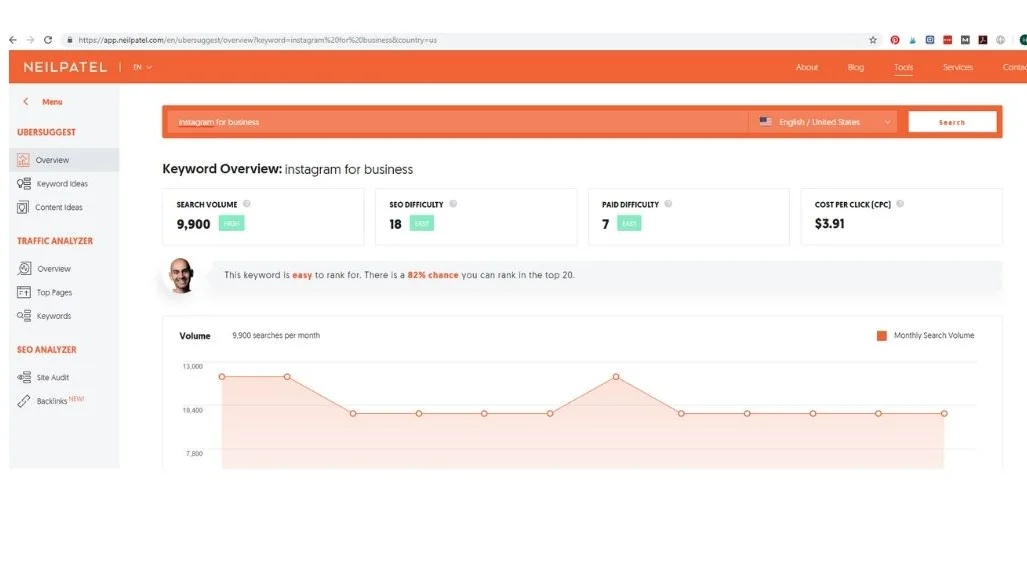Open the Tools menu item

(903, 67)
